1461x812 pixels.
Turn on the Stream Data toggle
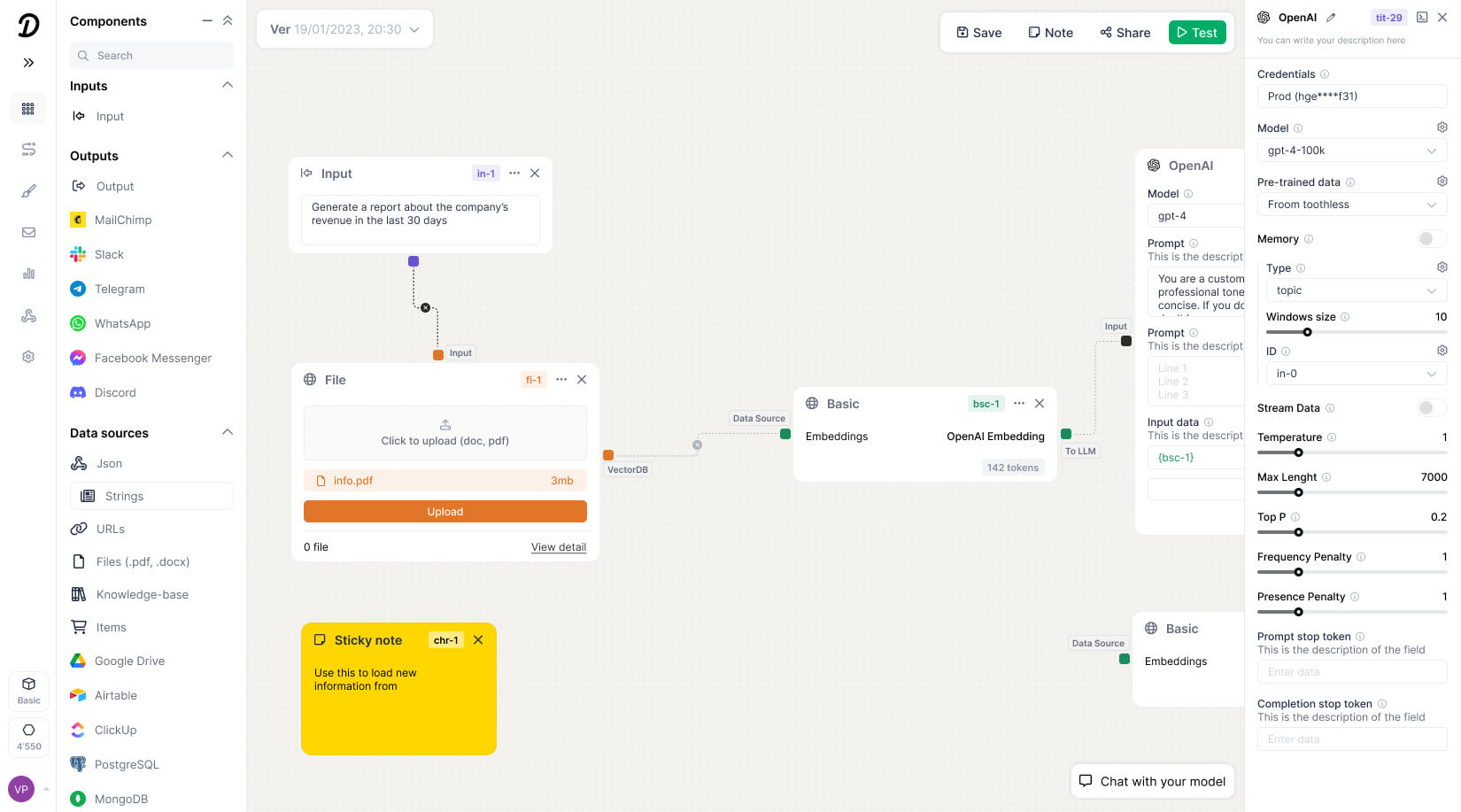(1428, 407)
